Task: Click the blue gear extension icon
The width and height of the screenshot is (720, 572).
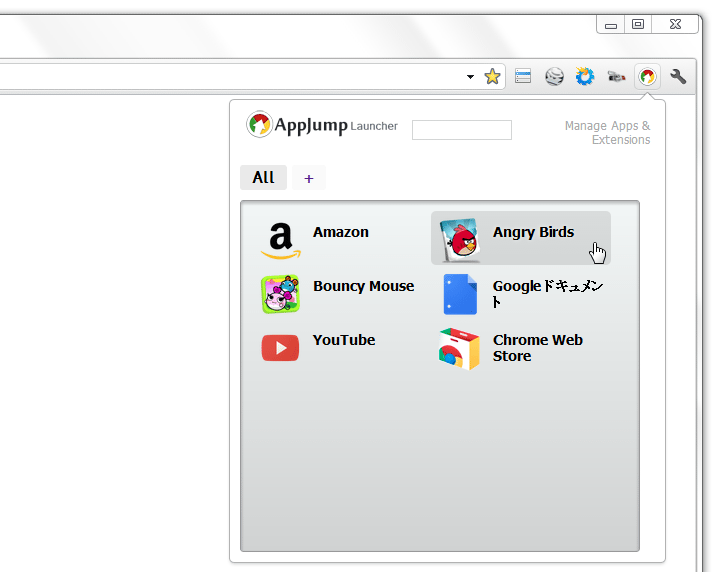Action: (585, 76)
